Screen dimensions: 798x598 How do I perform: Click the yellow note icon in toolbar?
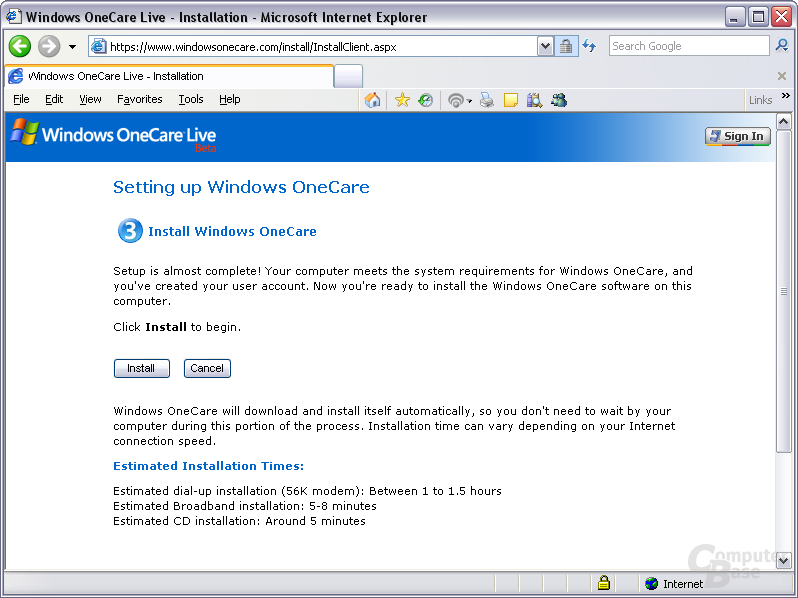pyautogui.click(x=510, y=100)
